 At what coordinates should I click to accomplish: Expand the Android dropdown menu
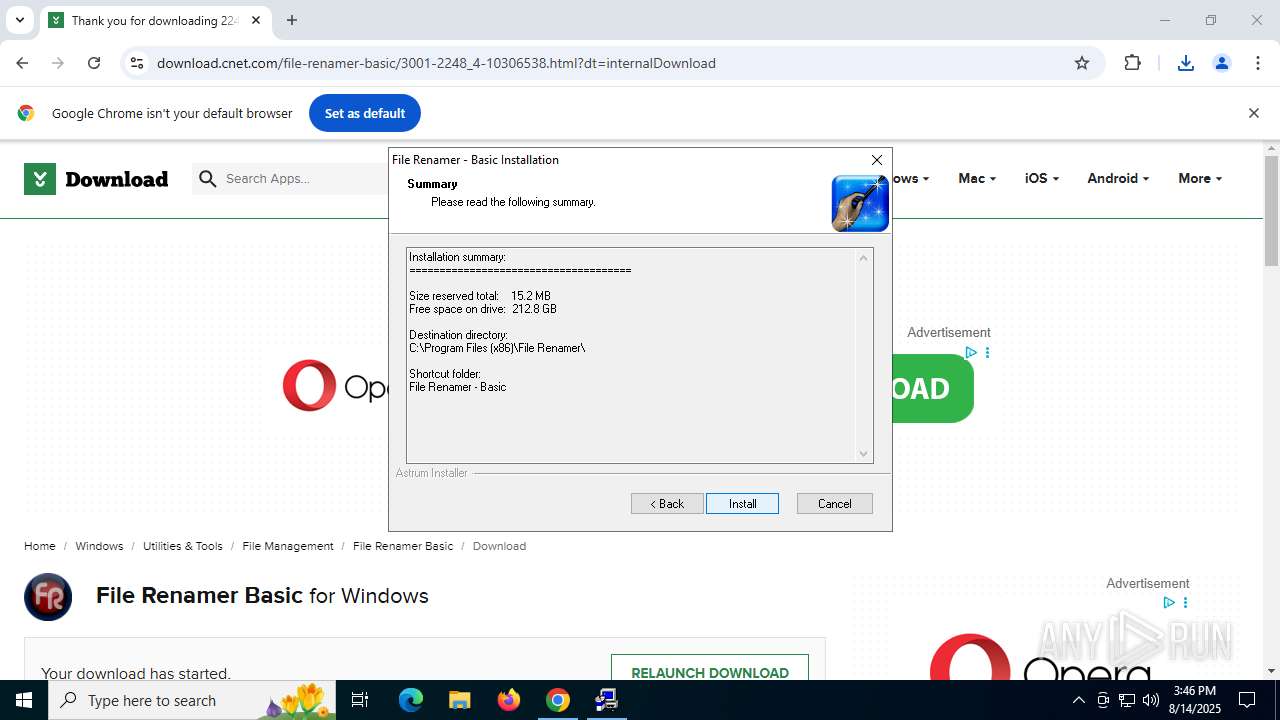click(1118, 178)
